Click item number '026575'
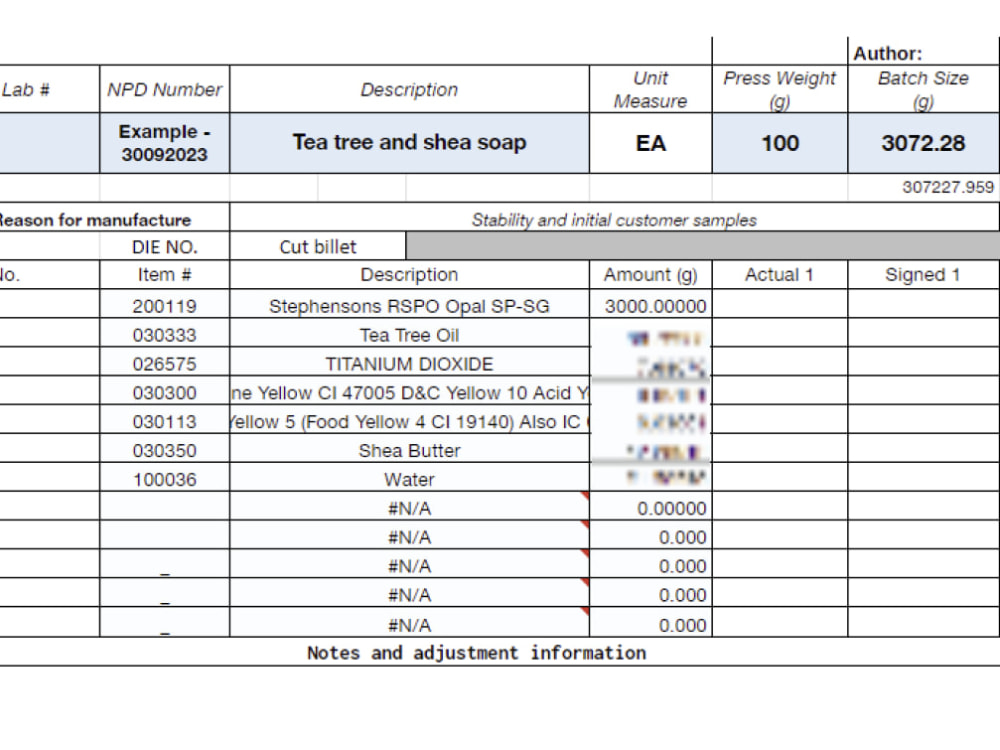Screen dimensions: 1000x750 (165, 363)
